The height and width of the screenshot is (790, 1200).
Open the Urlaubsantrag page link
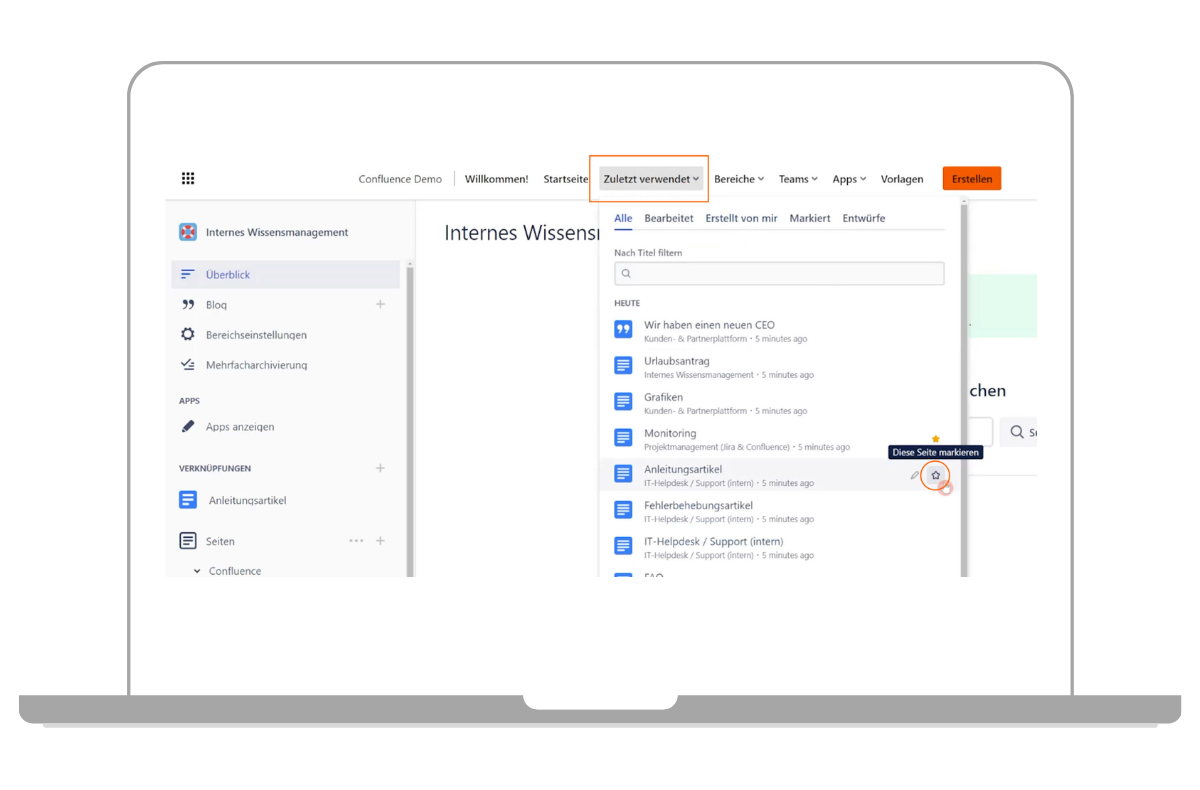[677, 361]
